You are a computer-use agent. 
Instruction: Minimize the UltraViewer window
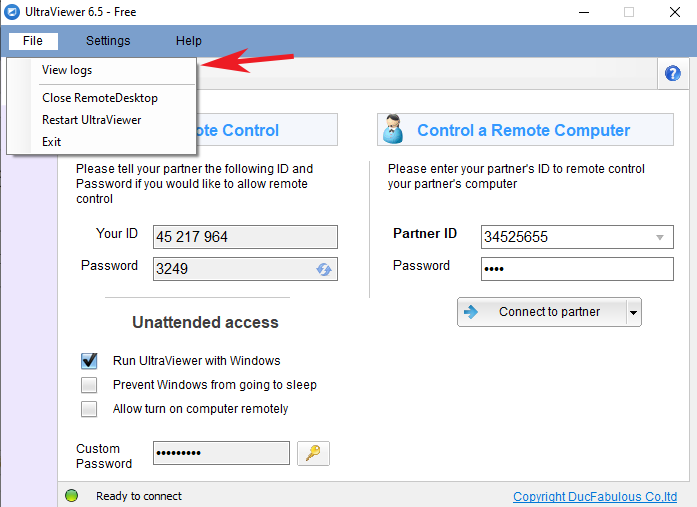tap(584, 12)
